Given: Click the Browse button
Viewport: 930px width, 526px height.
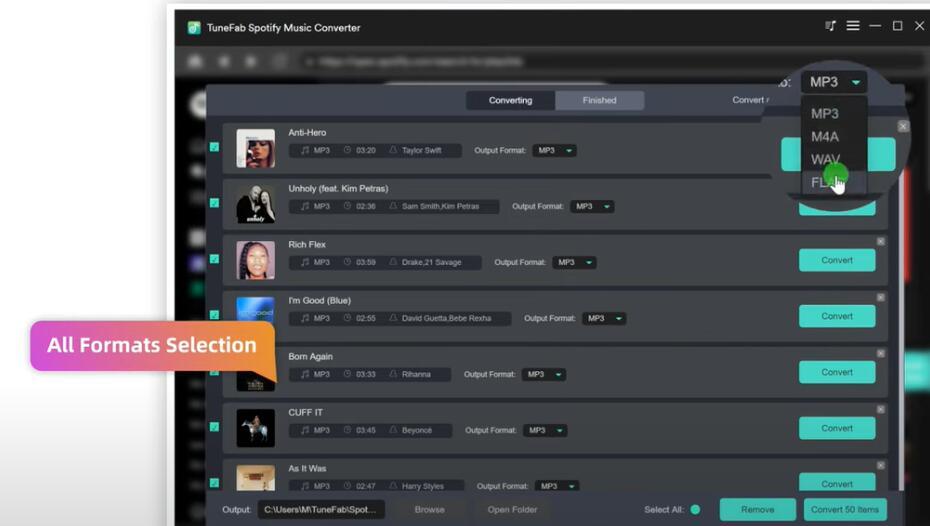Looking at the screenshot, I should click(429, 509).
